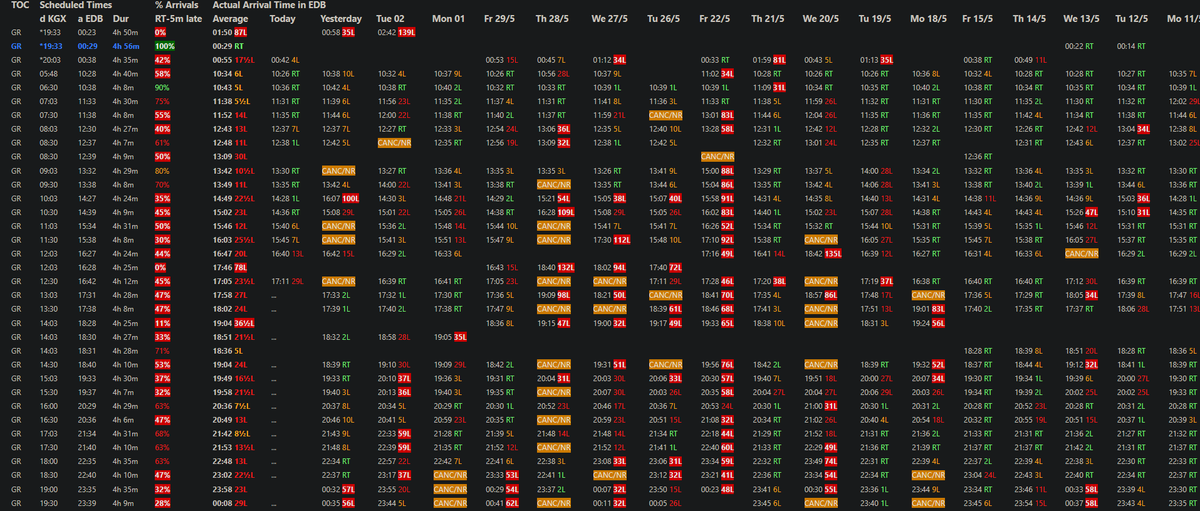Click the 'RT-5m late' column header
1200x511 pixels.
pos(176,19)
